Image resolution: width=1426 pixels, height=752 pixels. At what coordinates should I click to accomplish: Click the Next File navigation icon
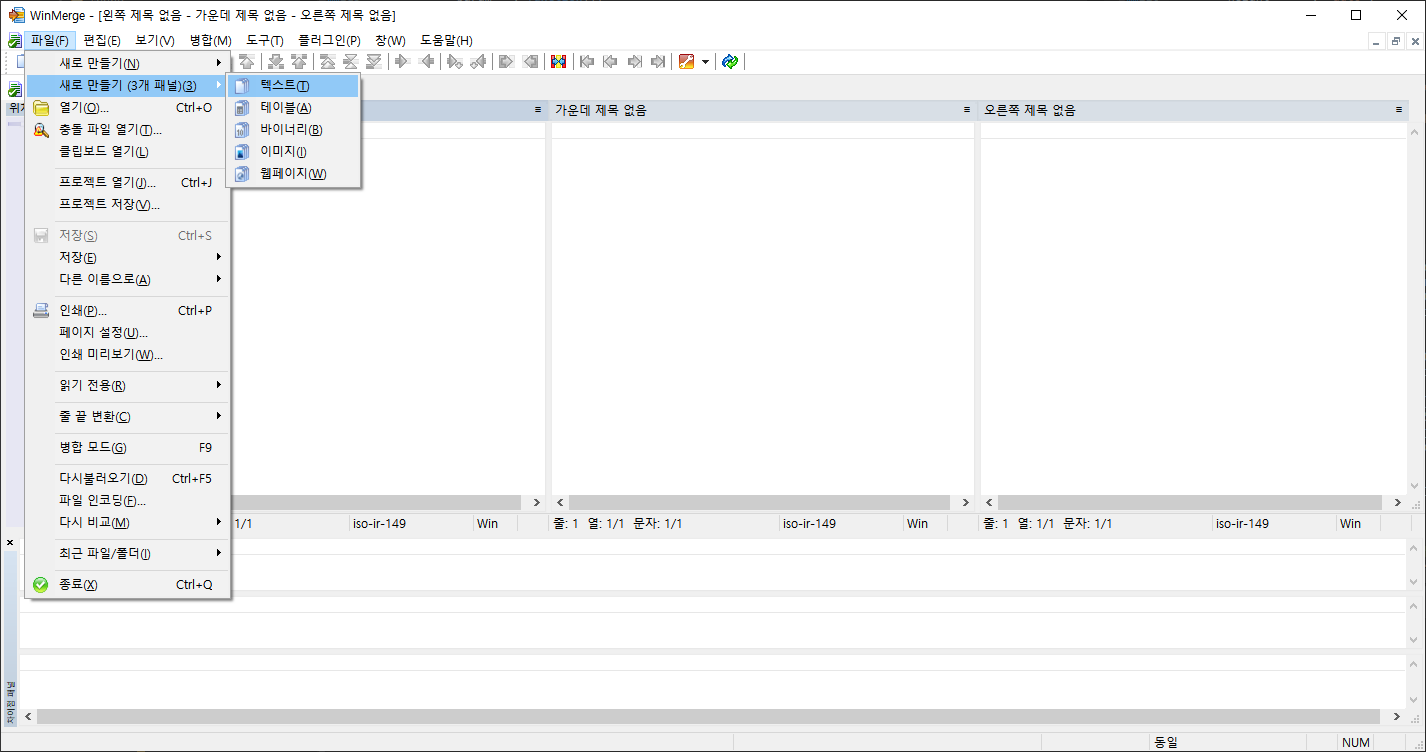[x=635, y=62]
